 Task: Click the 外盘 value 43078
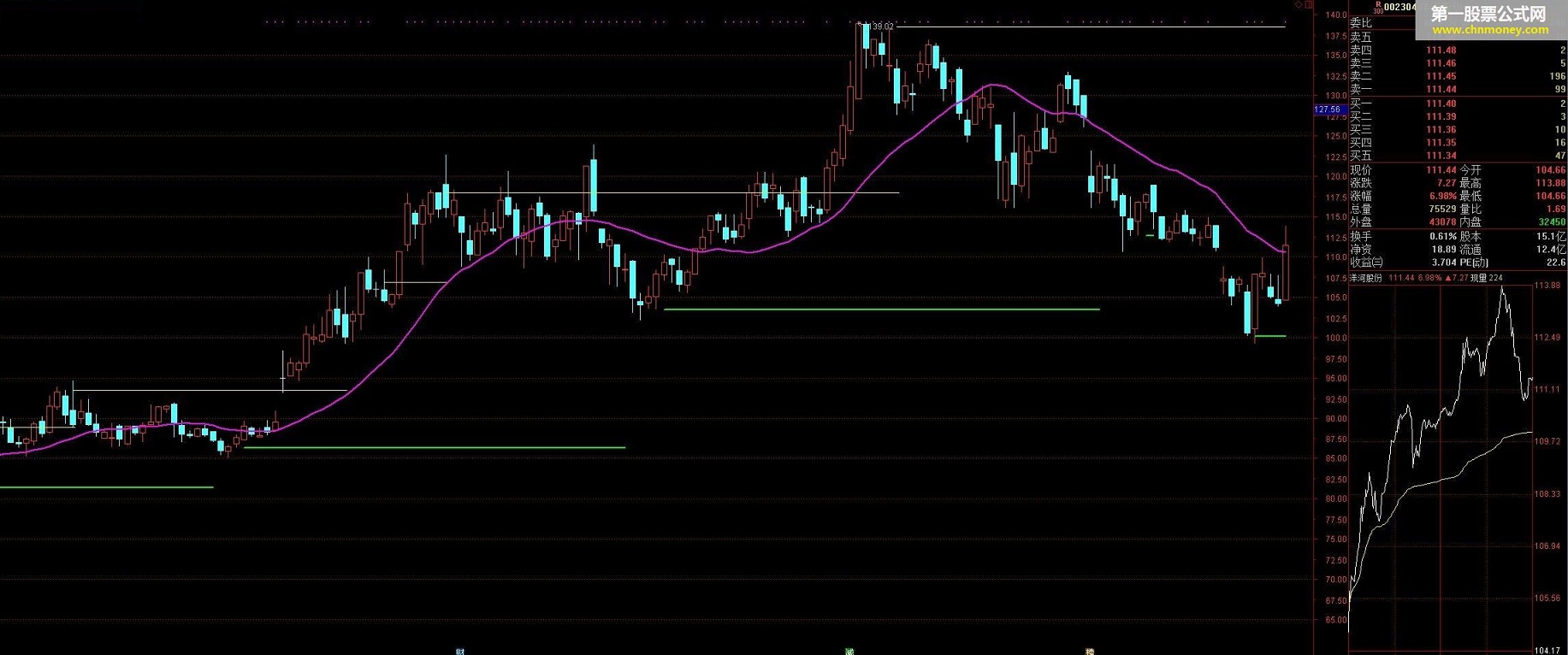[x=1442, y=221]
